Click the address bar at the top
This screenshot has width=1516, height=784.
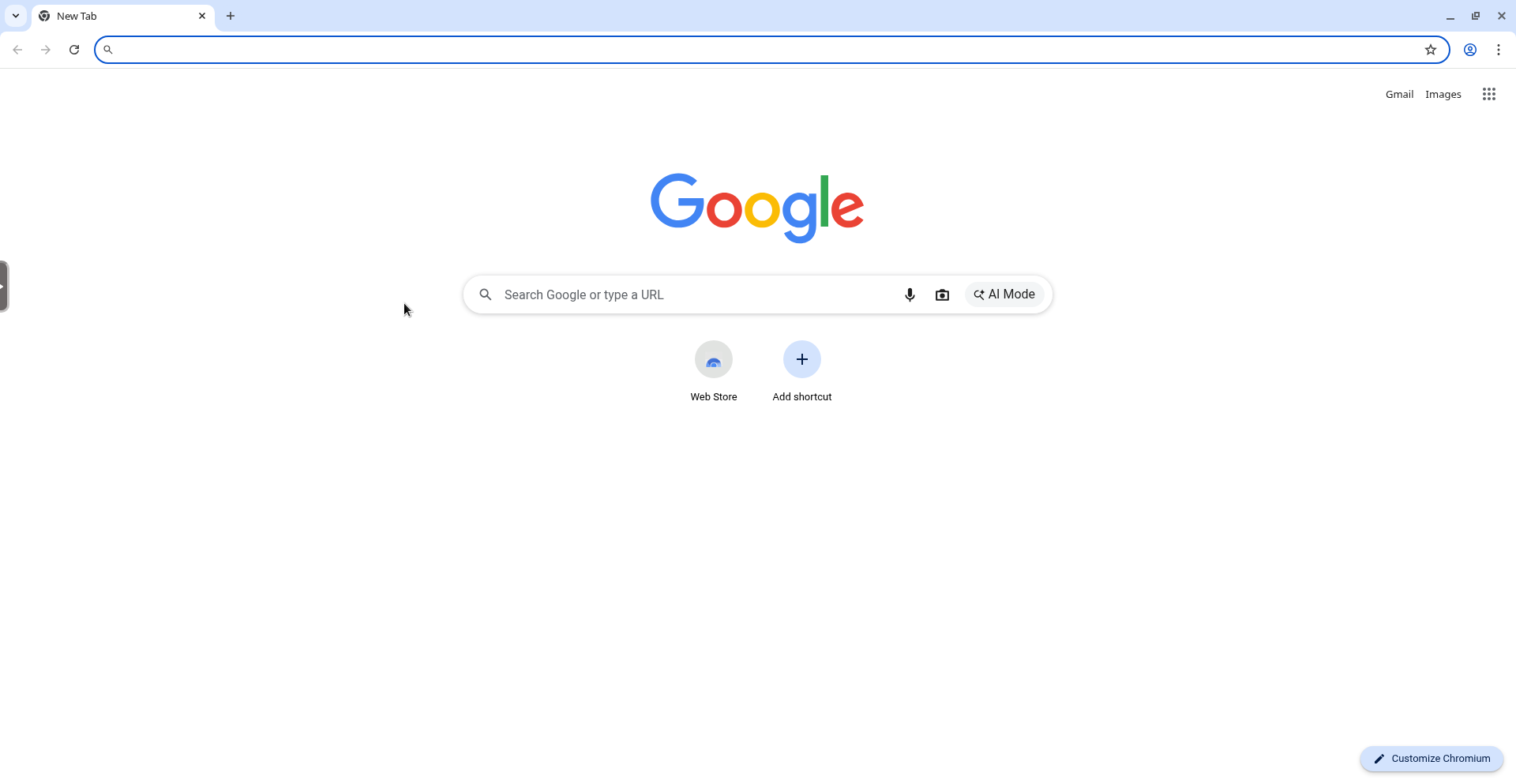(766, 50)
